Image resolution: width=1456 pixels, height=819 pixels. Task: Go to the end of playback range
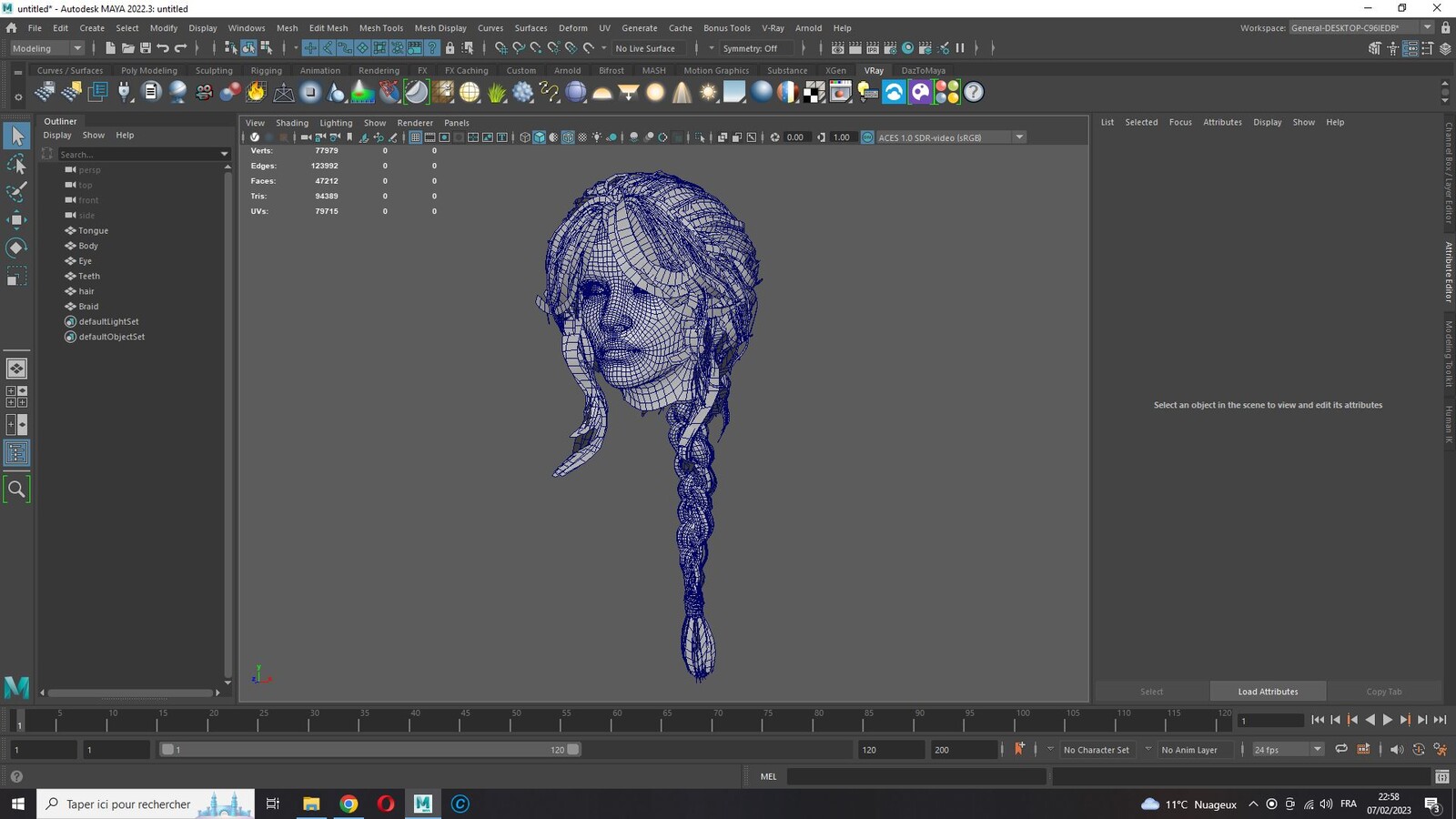1441,720
